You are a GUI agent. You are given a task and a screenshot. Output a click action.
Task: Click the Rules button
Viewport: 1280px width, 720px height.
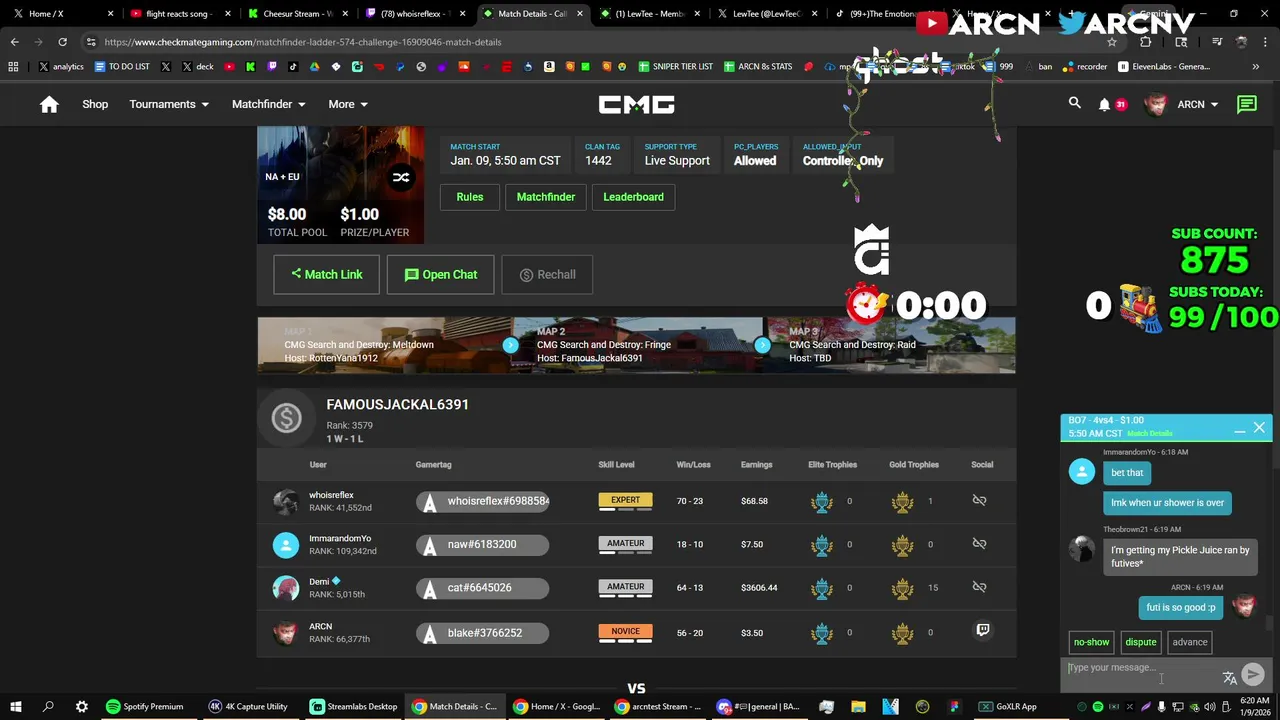470,197
